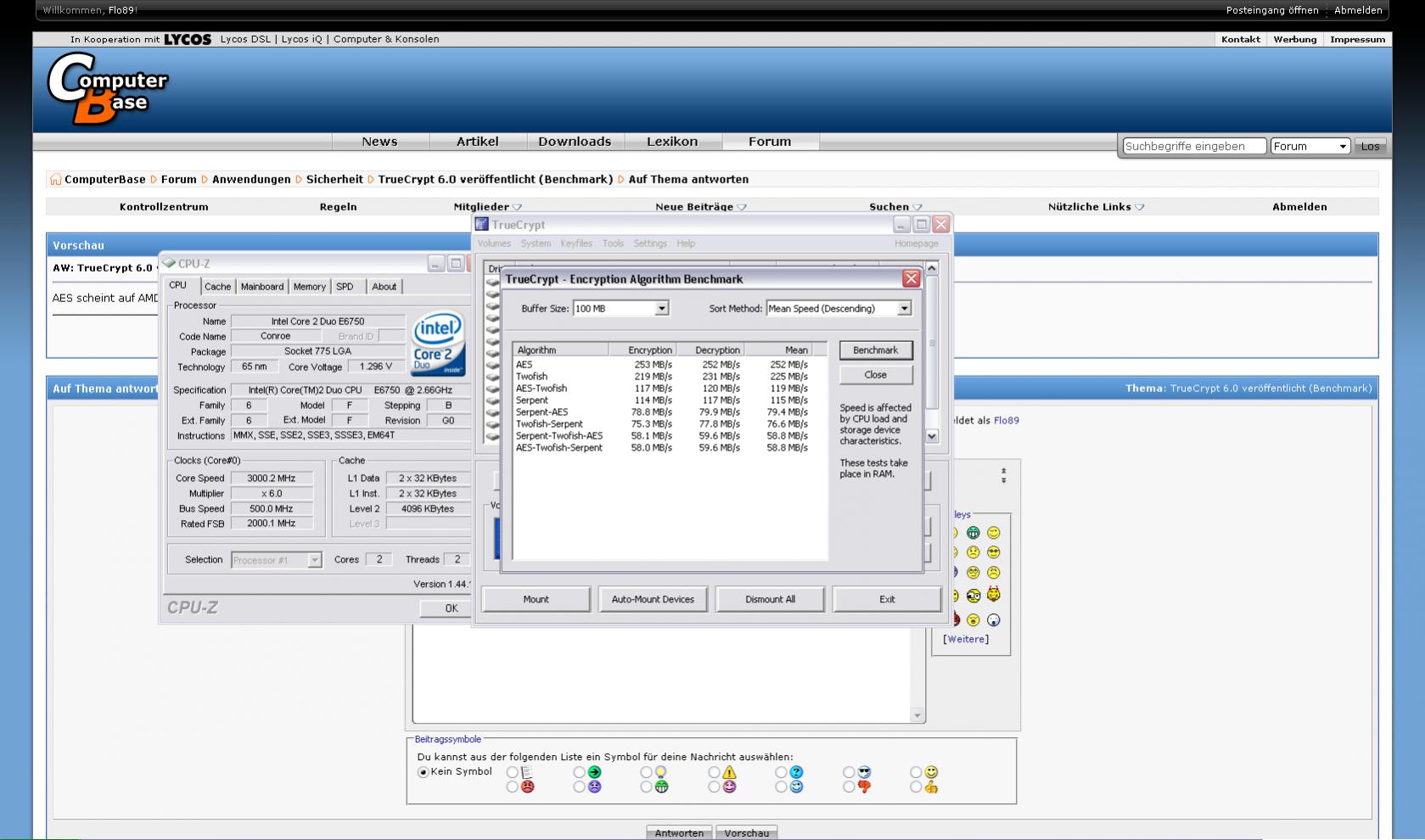
Task: Select the green arrow symbol radio button
Action: pos(579,772)
